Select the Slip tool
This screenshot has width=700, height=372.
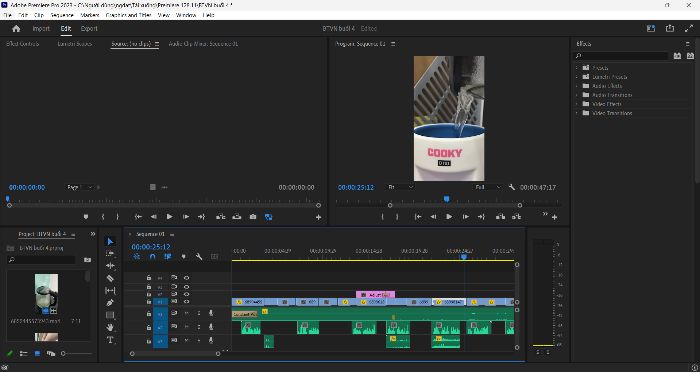(x=110, y=291)
